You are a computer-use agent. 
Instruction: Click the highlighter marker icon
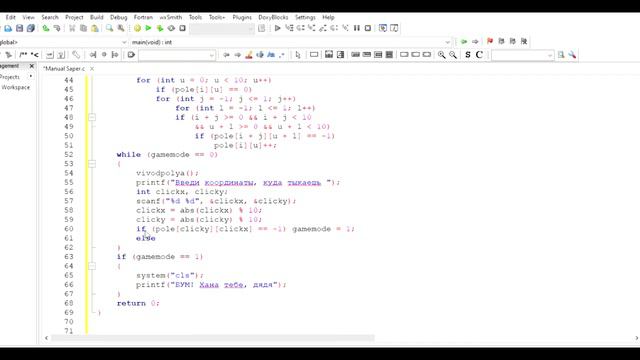point(249,55)
